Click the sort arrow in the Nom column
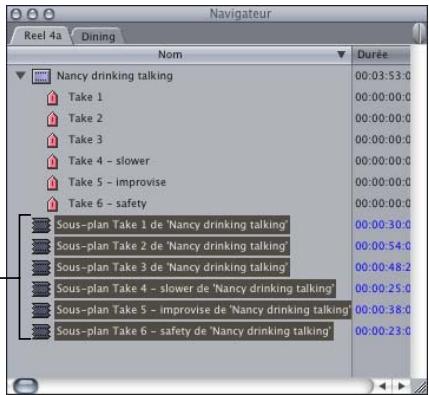 [341, 54]
